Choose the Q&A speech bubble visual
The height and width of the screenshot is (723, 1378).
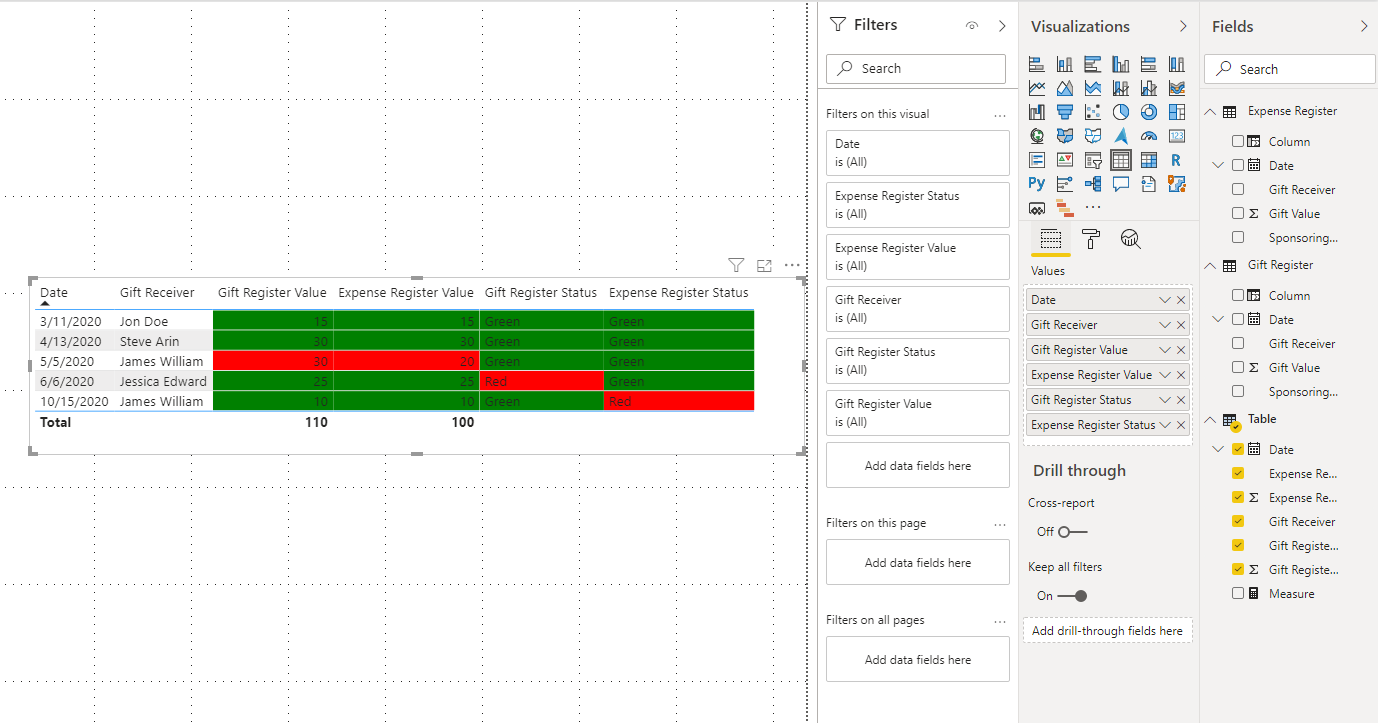[x=1121, y=184]
